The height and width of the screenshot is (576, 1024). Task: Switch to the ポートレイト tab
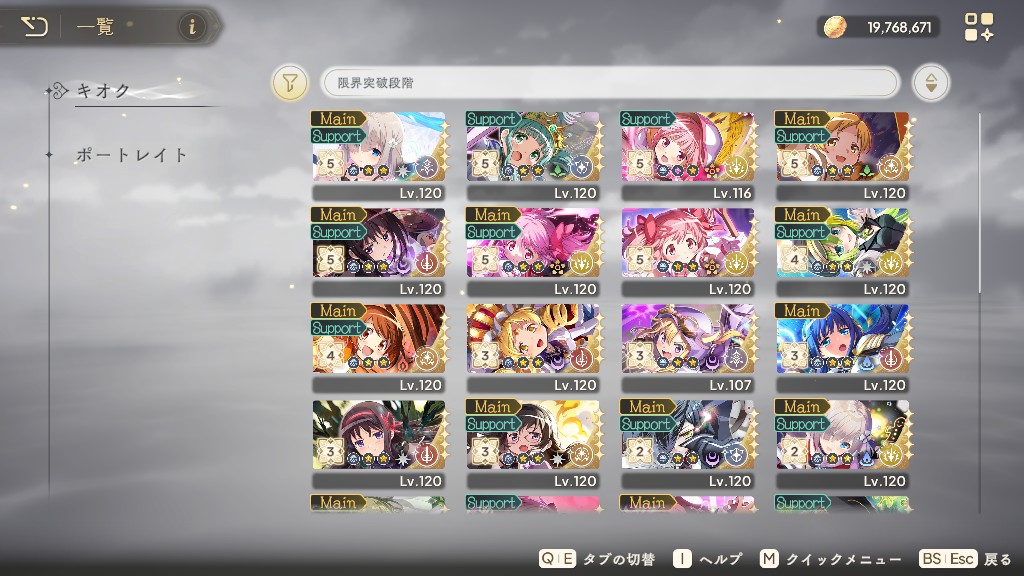[131, 155]
